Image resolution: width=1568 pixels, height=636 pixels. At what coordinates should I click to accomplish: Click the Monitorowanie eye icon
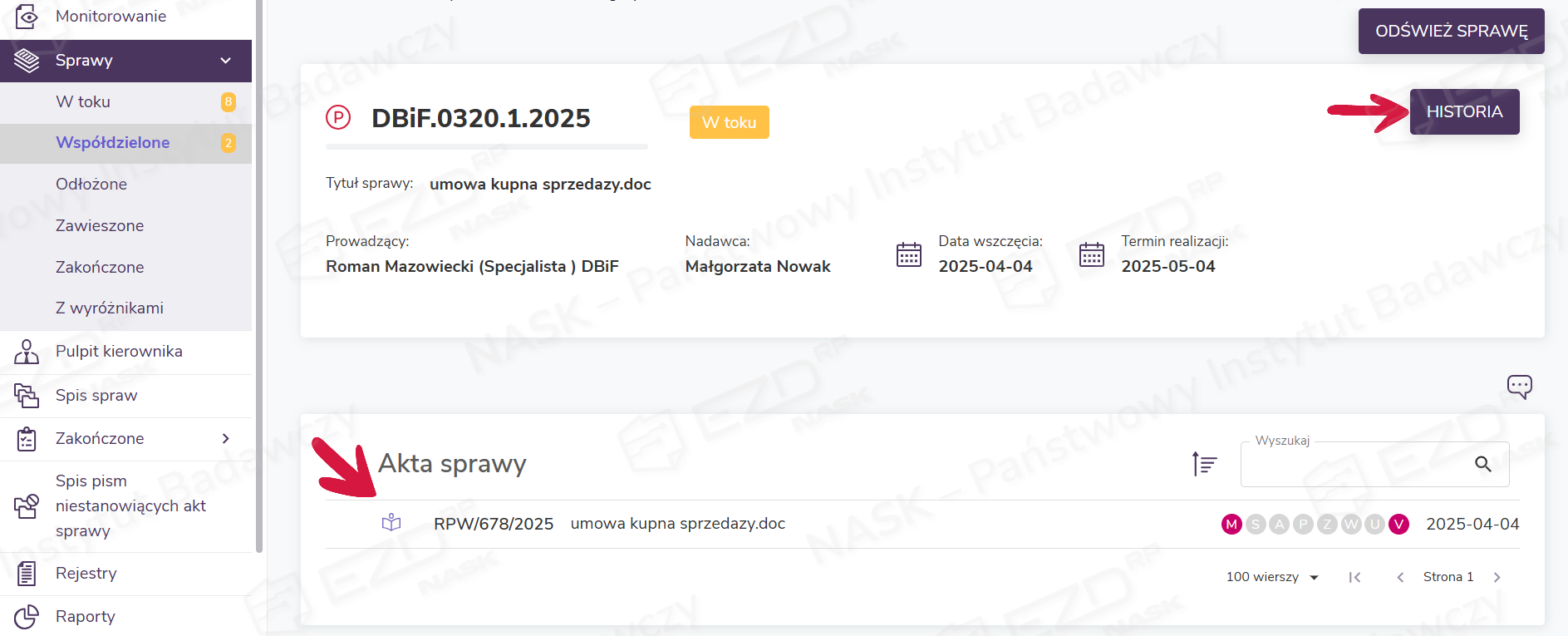pyautogui.click(x=27, y=17)
